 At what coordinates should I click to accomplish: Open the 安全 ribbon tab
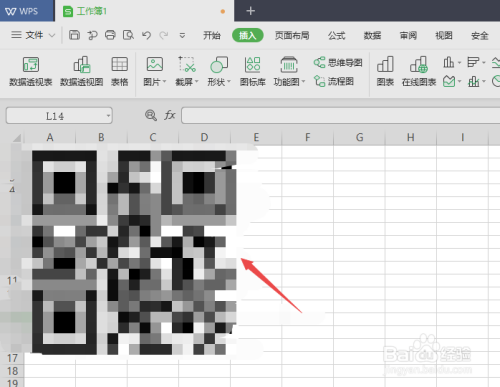(x=480, y=35)
